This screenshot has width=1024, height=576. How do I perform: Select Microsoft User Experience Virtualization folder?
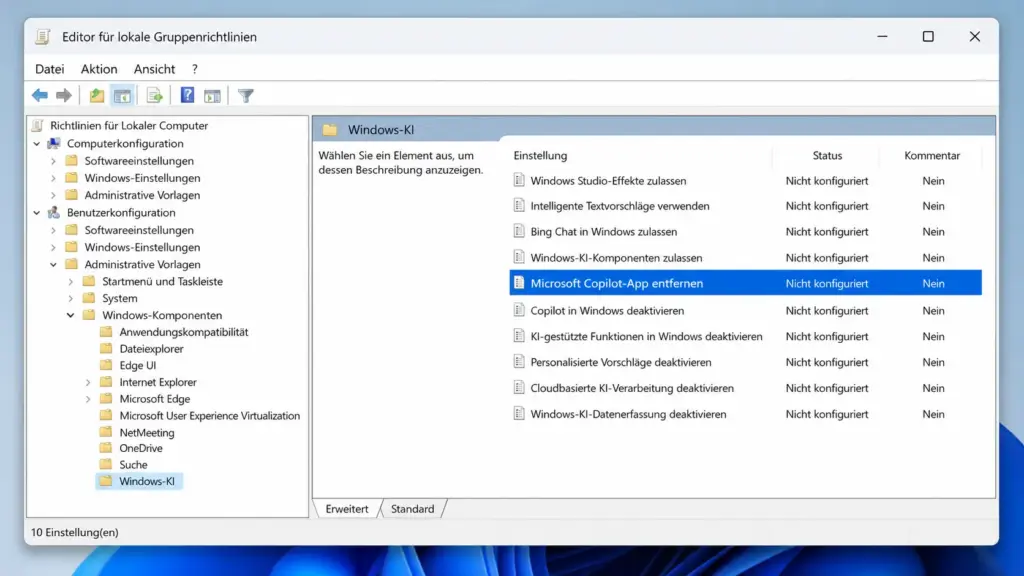[210, 415]
